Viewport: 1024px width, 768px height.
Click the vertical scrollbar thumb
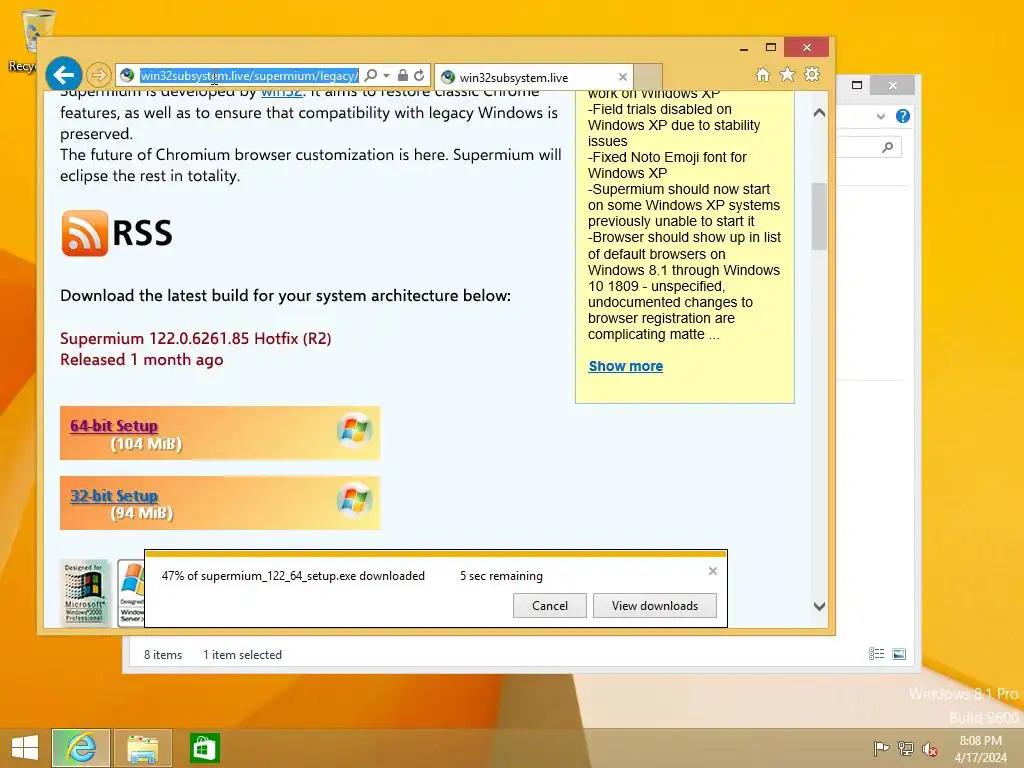tap(819, 216)
